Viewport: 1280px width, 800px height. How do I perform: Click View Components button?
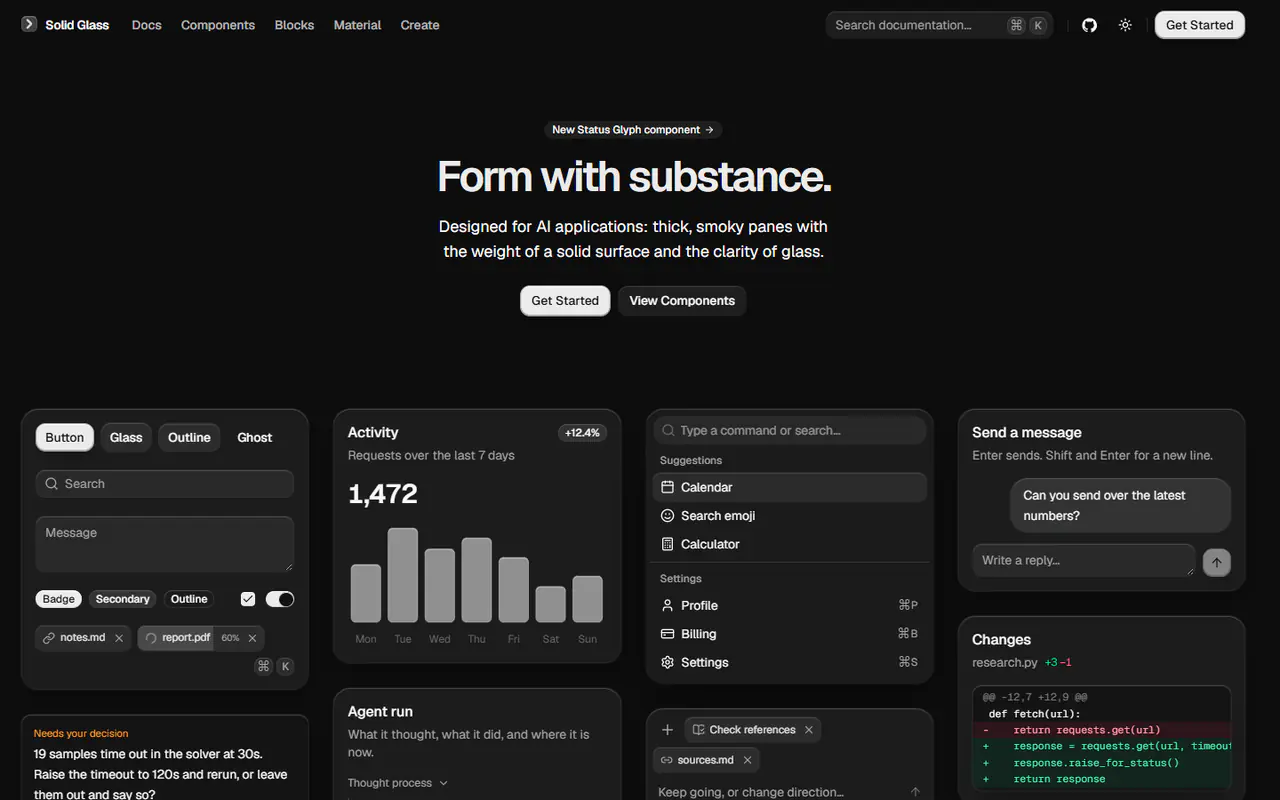(x=682, y=300)
